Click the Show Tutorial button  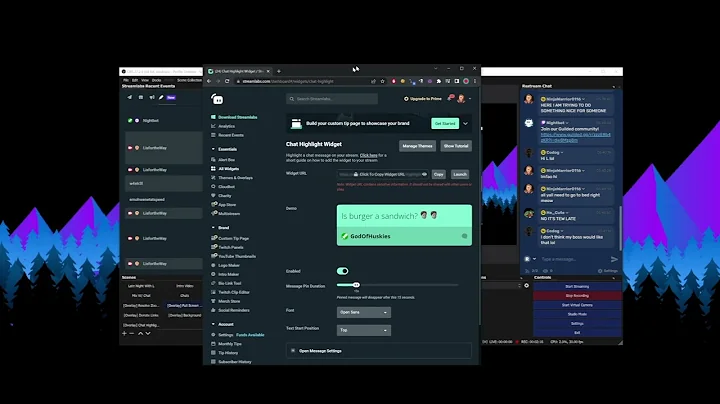click(456, 146)
